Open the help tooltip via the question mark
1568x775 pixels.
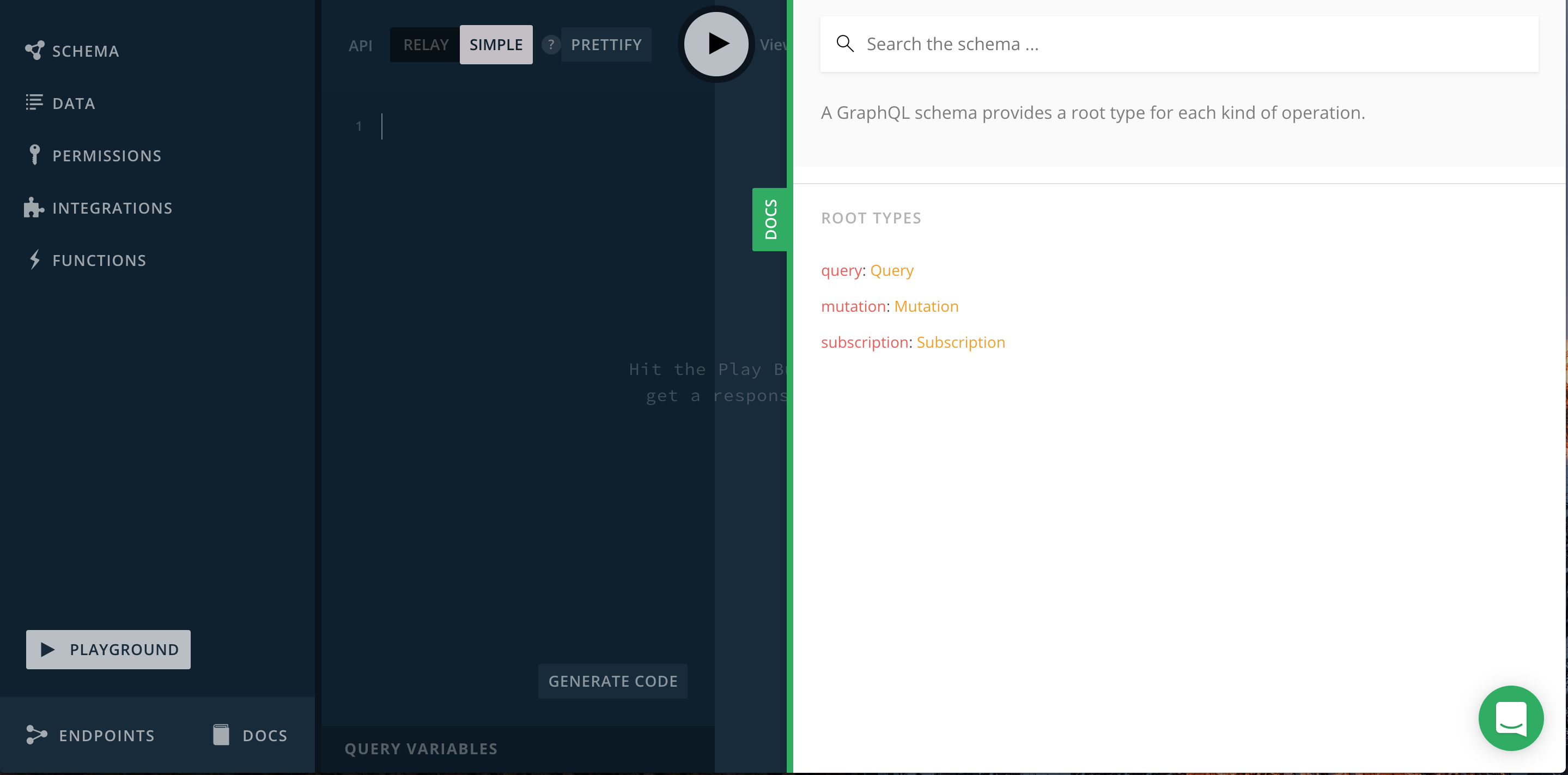551,45
